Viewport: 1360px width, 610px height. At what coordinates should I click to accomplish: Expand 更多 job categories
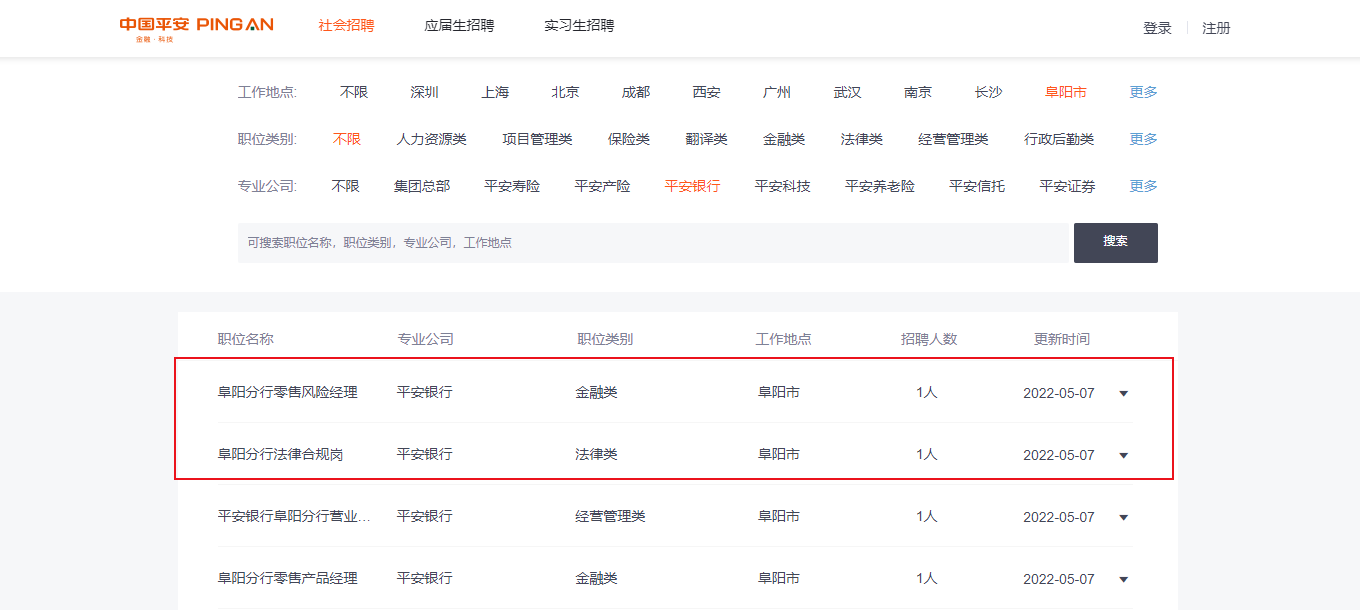[1144, 139]
